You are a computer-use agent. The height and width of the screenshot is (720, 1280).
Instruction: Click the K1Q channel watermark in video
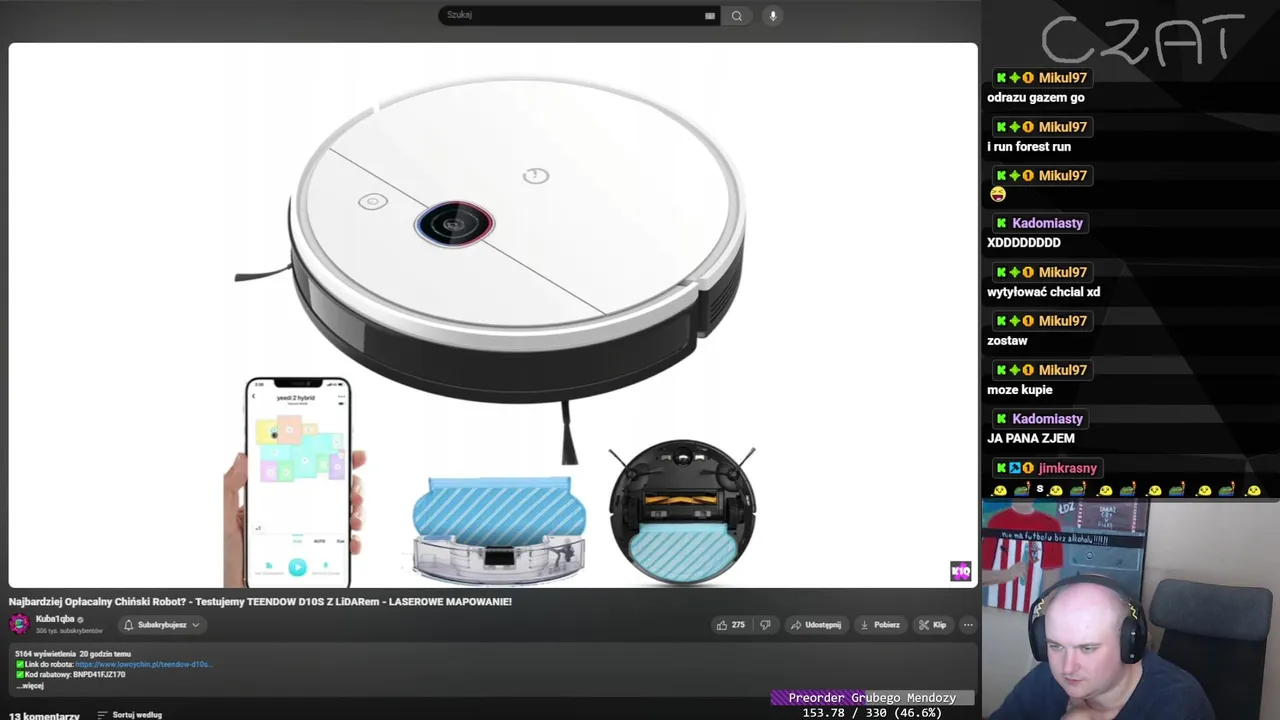coord(960,571)
